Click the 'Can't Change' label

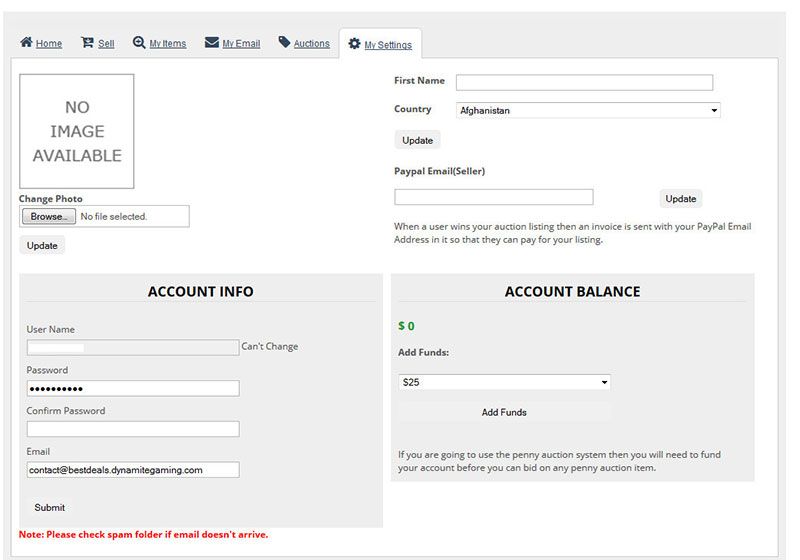[x=269, y=346]
